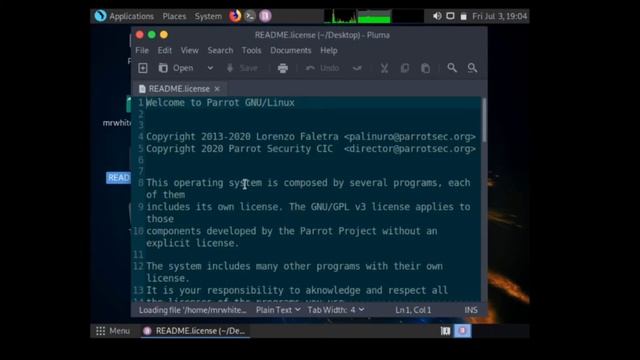Screen dimensions: 640x360
Task: Click the Open file button
Action: click(176, 68)
